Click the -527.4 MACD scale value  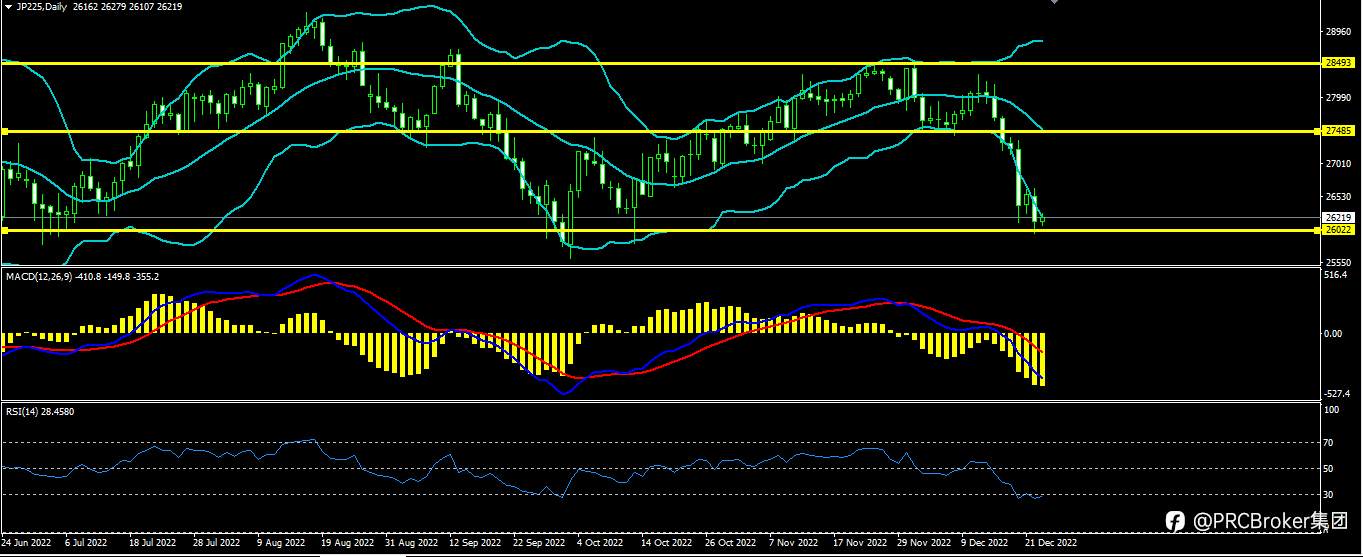tap(1338, 394)
